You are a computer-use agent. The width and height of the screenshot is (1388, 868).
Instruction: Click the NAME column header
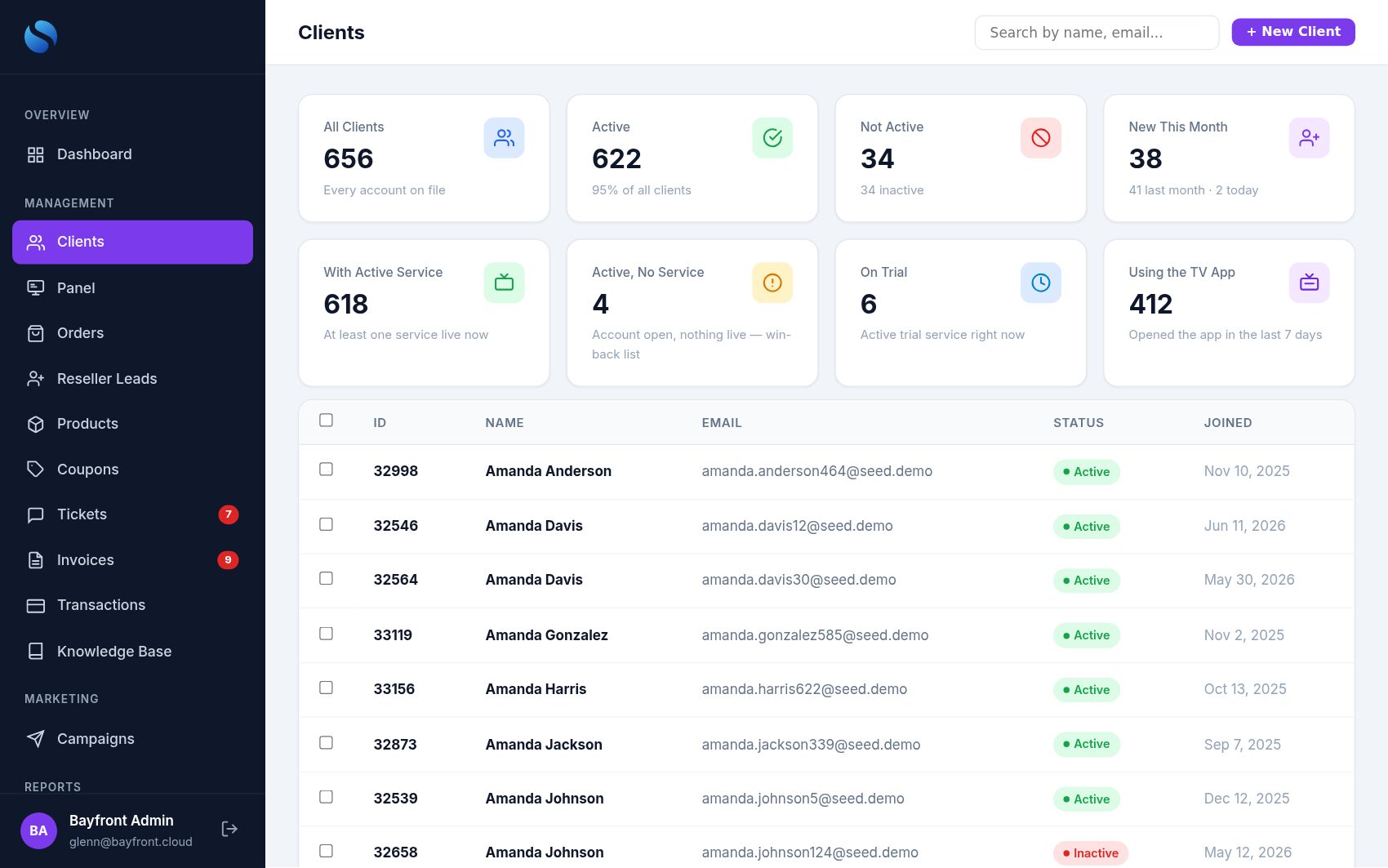(505, 423)
